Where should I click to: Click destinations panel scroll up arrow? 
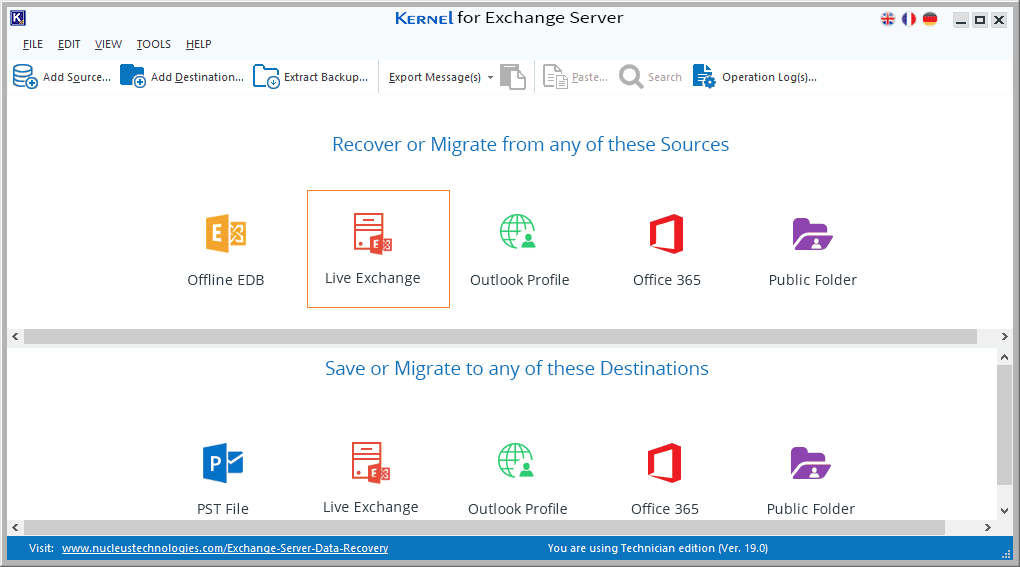1004,357
